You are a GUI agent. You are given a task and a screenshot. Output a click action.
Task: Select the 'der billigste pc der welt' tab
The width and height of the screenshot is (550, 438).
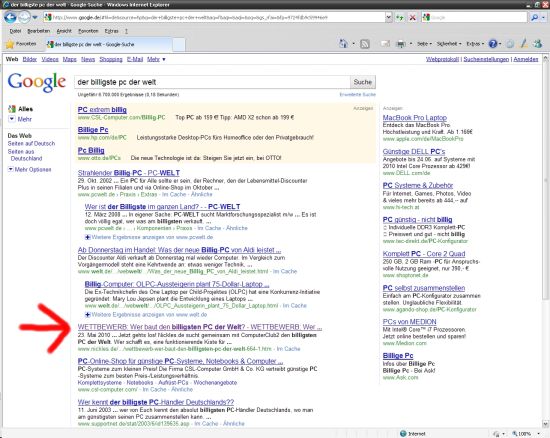pyautogui.click(x=109, y=45)
